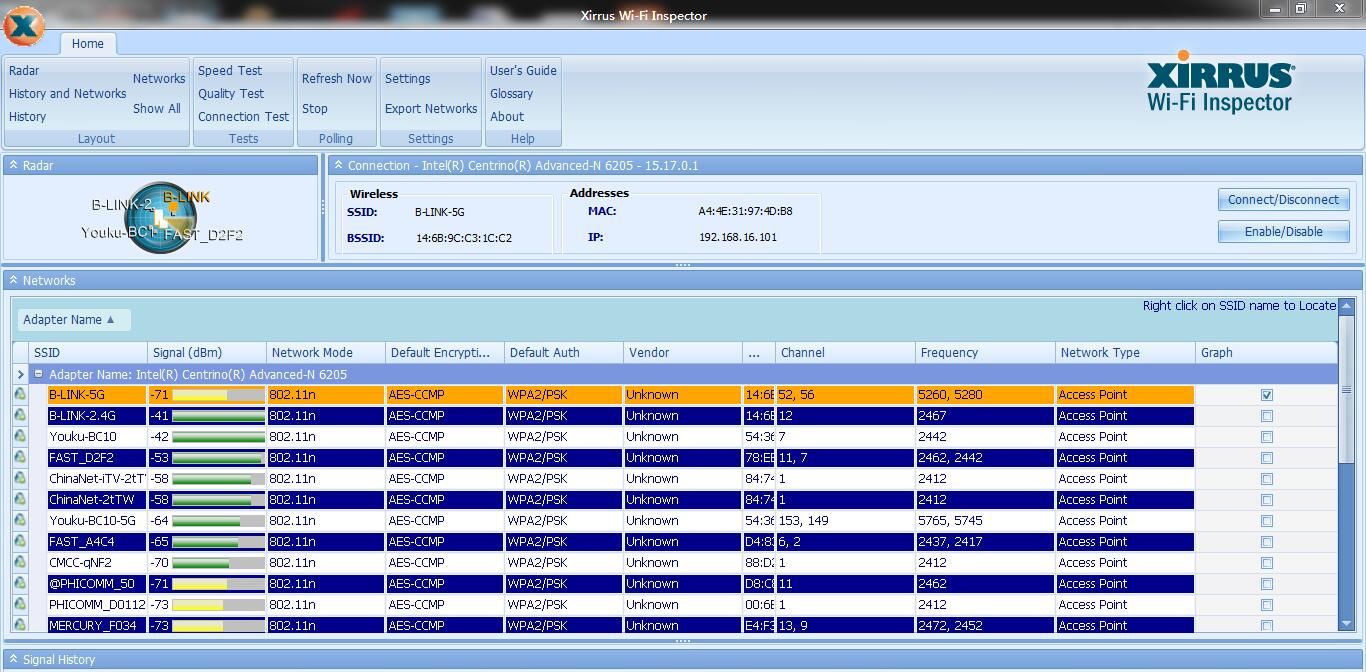1366x672 pixels.
Task: Expand the Signal History panel
Action: [x=14, y=659]
